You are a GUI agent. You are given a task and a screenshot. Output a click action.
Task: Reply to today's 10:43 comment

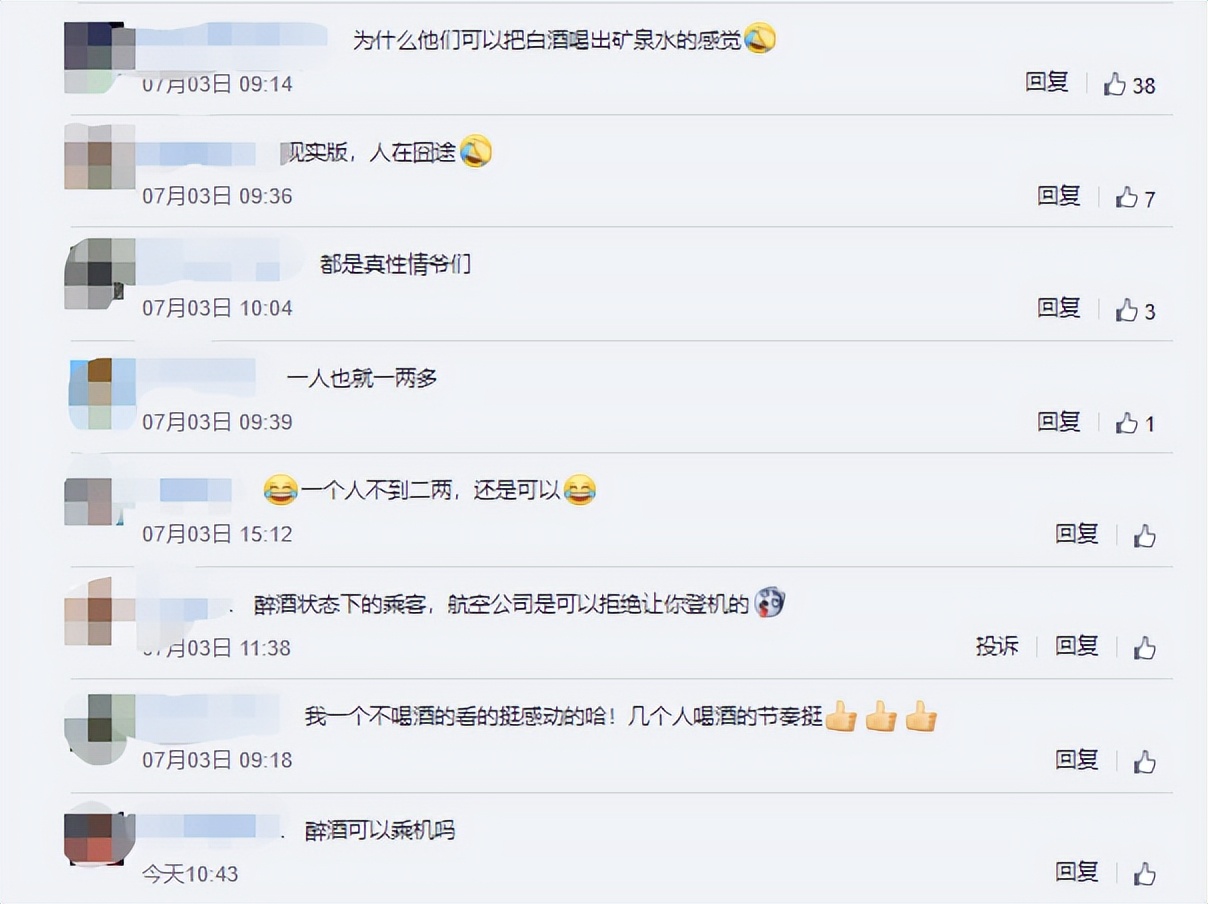click(x=1077, y=871)
